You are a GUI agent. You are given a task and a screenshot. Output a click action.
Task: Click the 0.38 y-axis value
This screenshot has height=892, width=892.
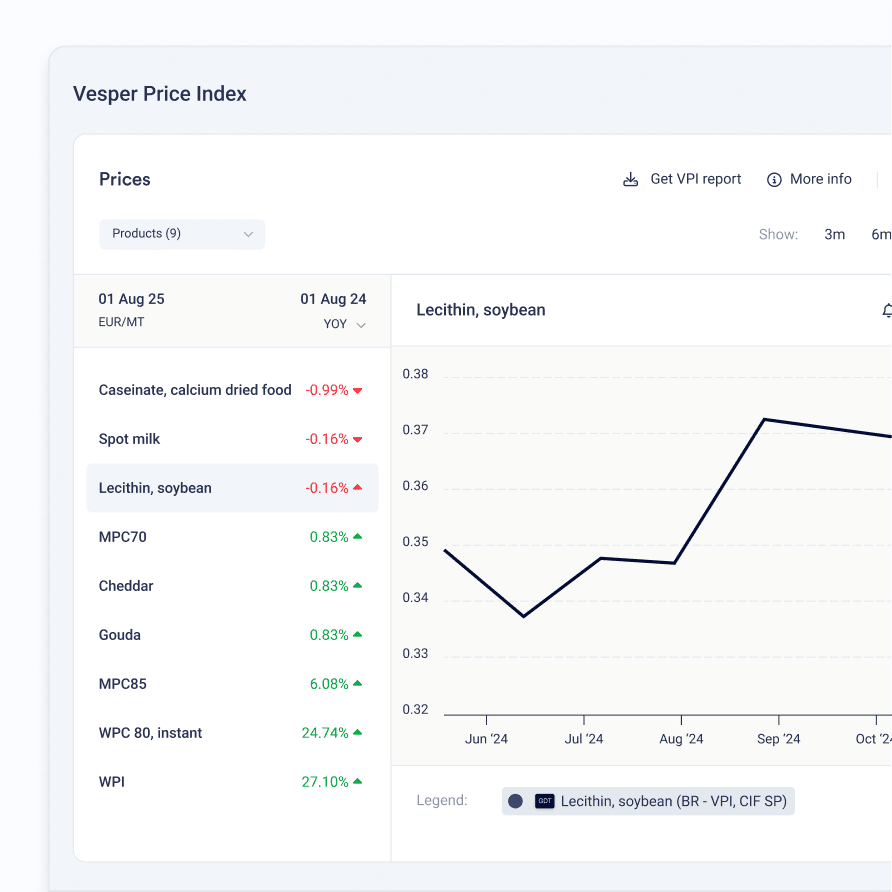click(x=415, y=374)
